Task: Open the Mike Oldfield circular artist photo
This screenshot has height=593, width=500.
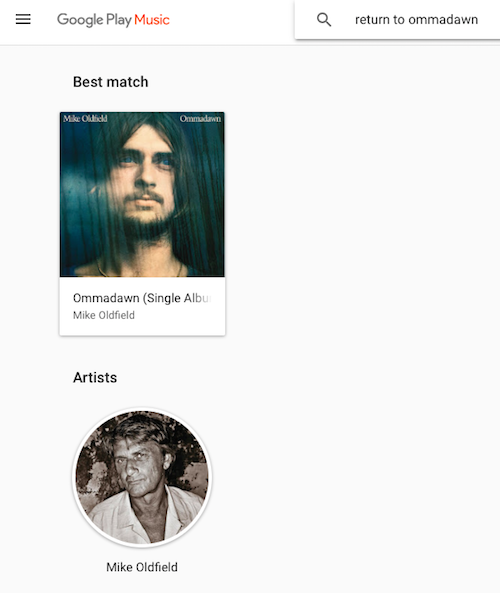Action: click(x=142, y=477)
